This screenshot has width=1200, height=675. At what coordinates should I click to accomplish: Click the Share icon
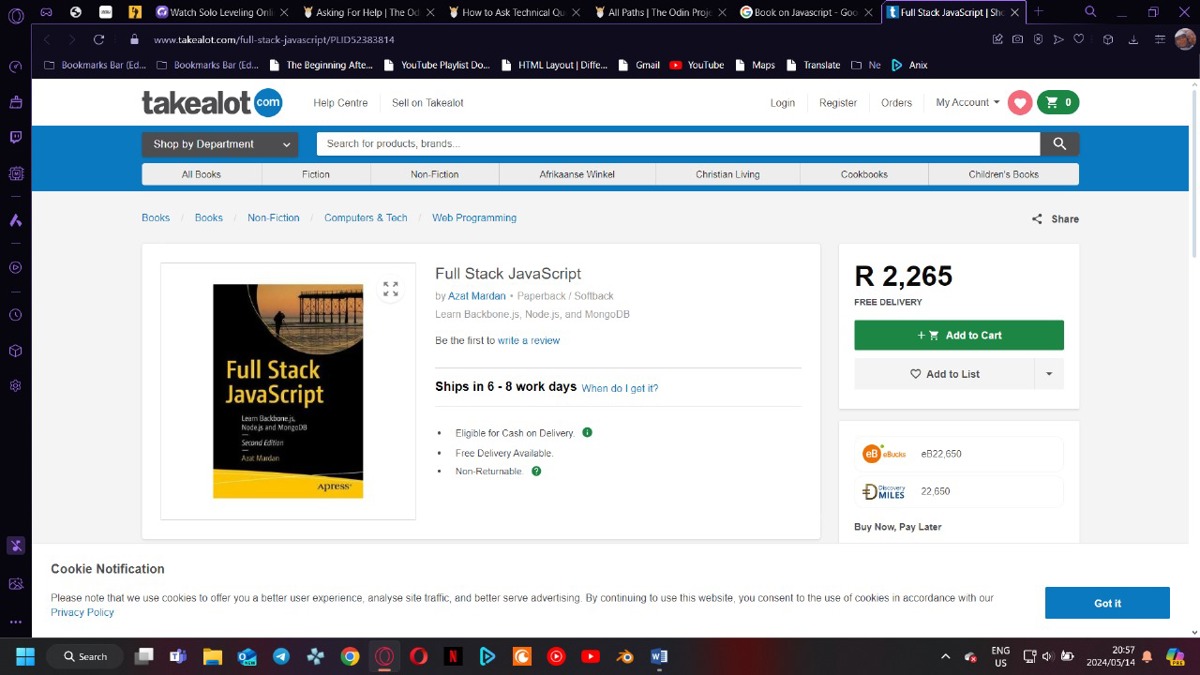[1037, 219]
